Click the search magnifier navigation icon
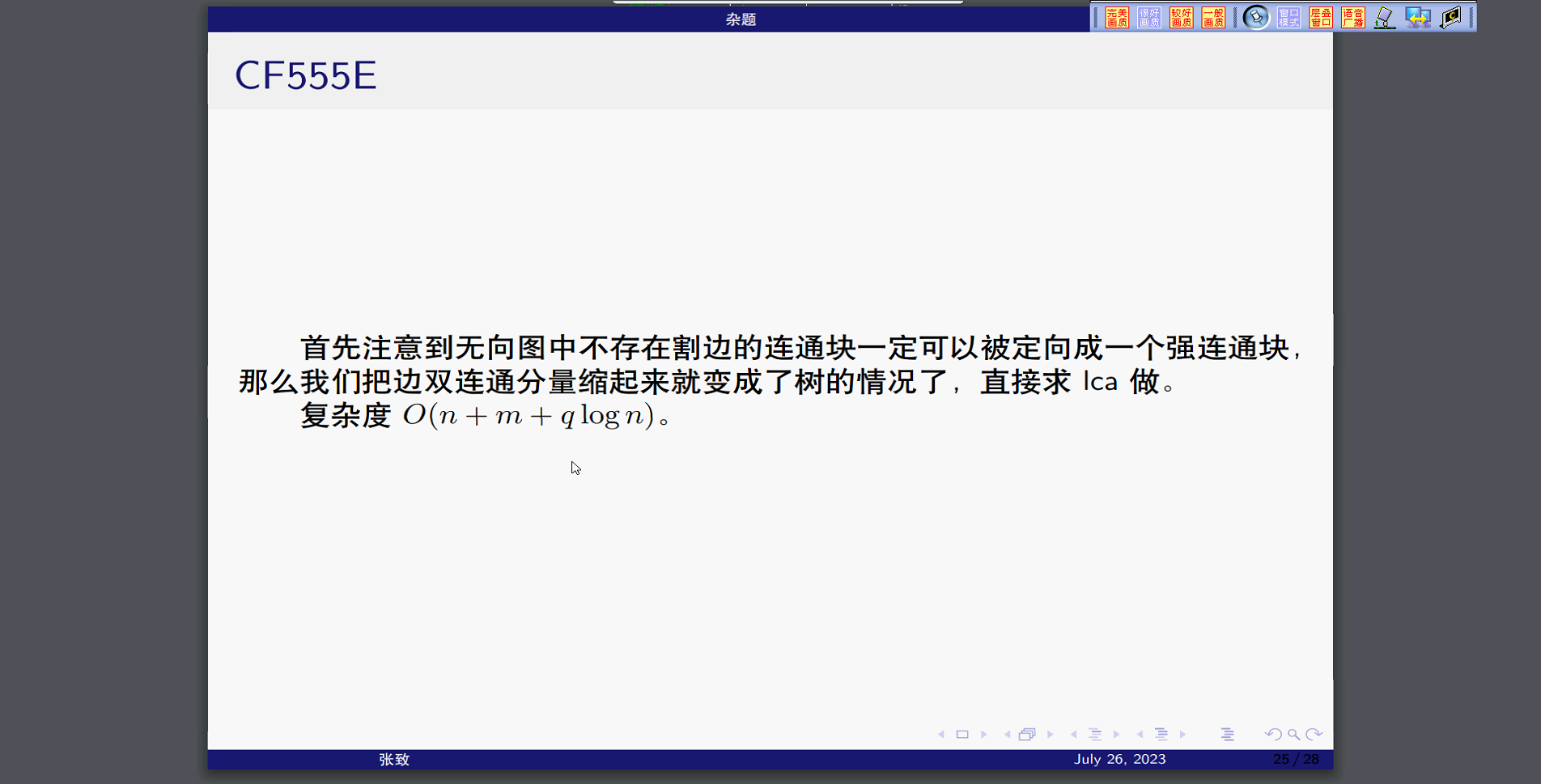 (x=1294, y=735)
